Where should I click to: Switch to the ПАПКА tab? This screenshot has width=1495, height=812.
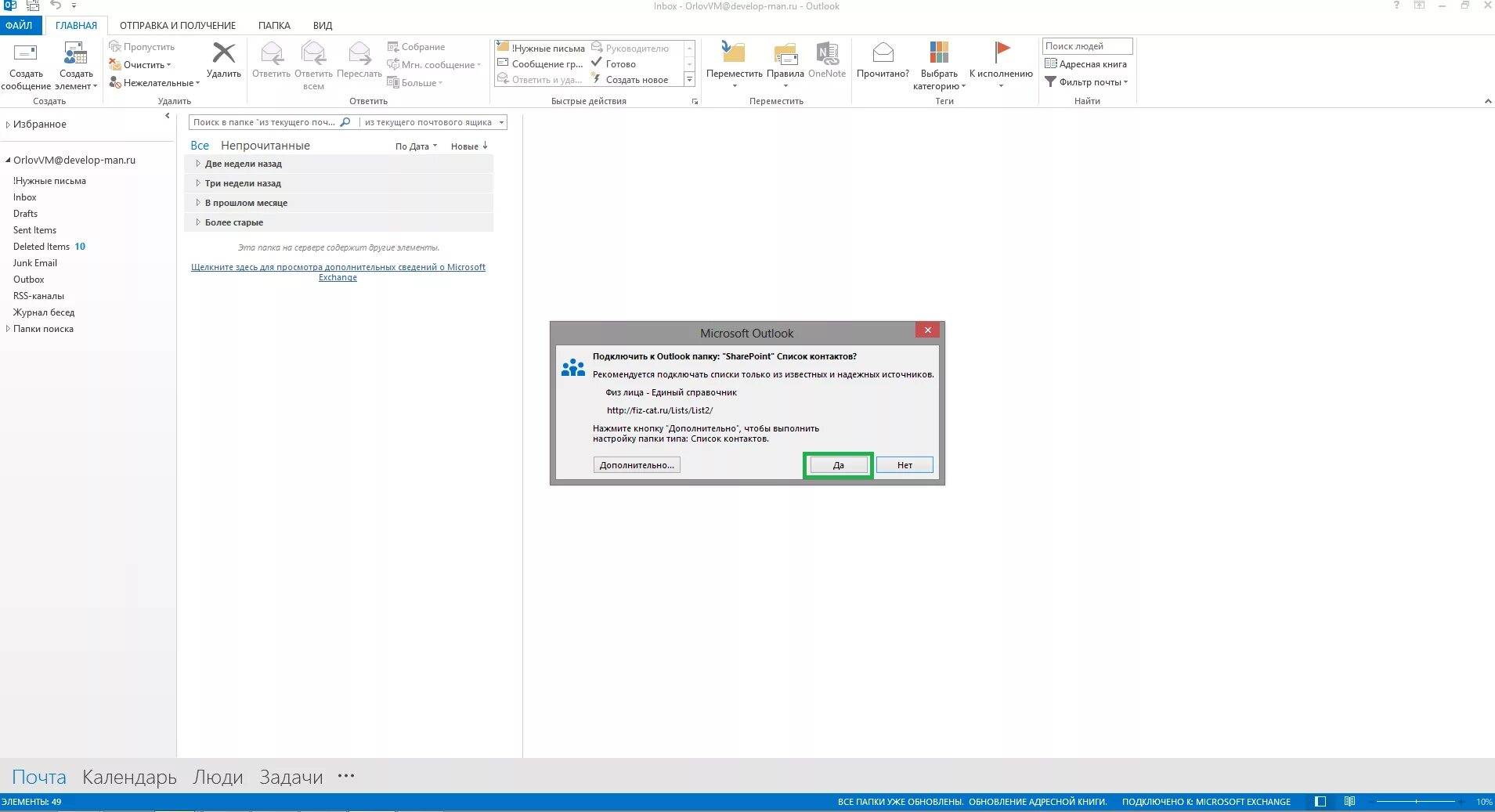pos(274,25)
